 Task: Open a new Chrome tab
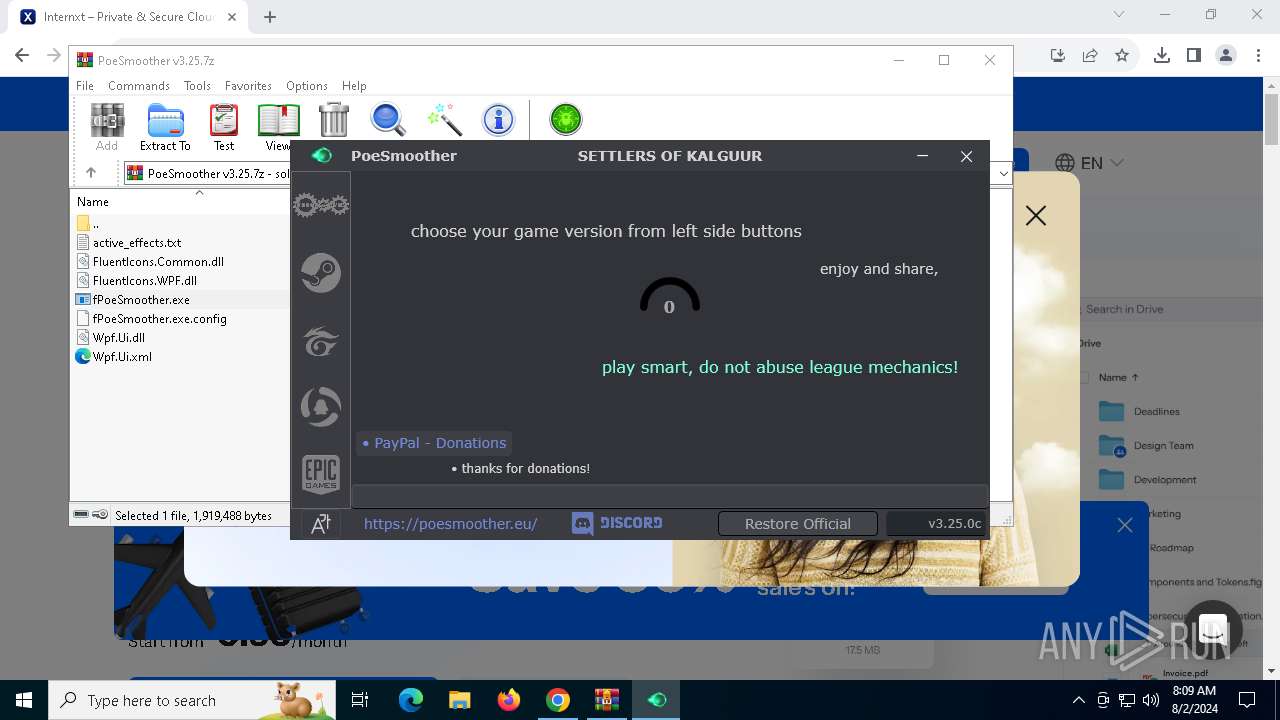click(x=270, y=16)
